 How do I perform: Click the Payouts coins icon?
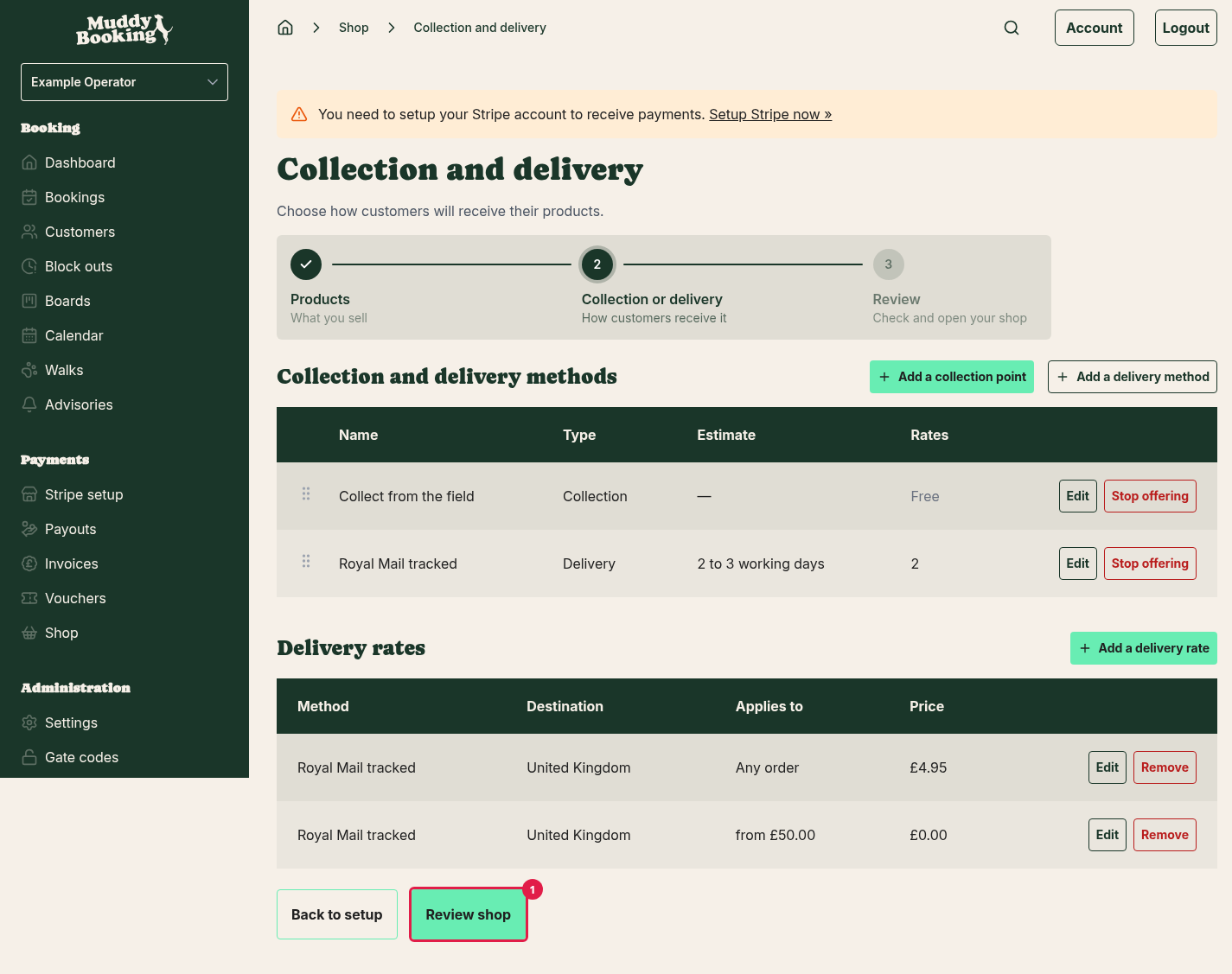29,529
